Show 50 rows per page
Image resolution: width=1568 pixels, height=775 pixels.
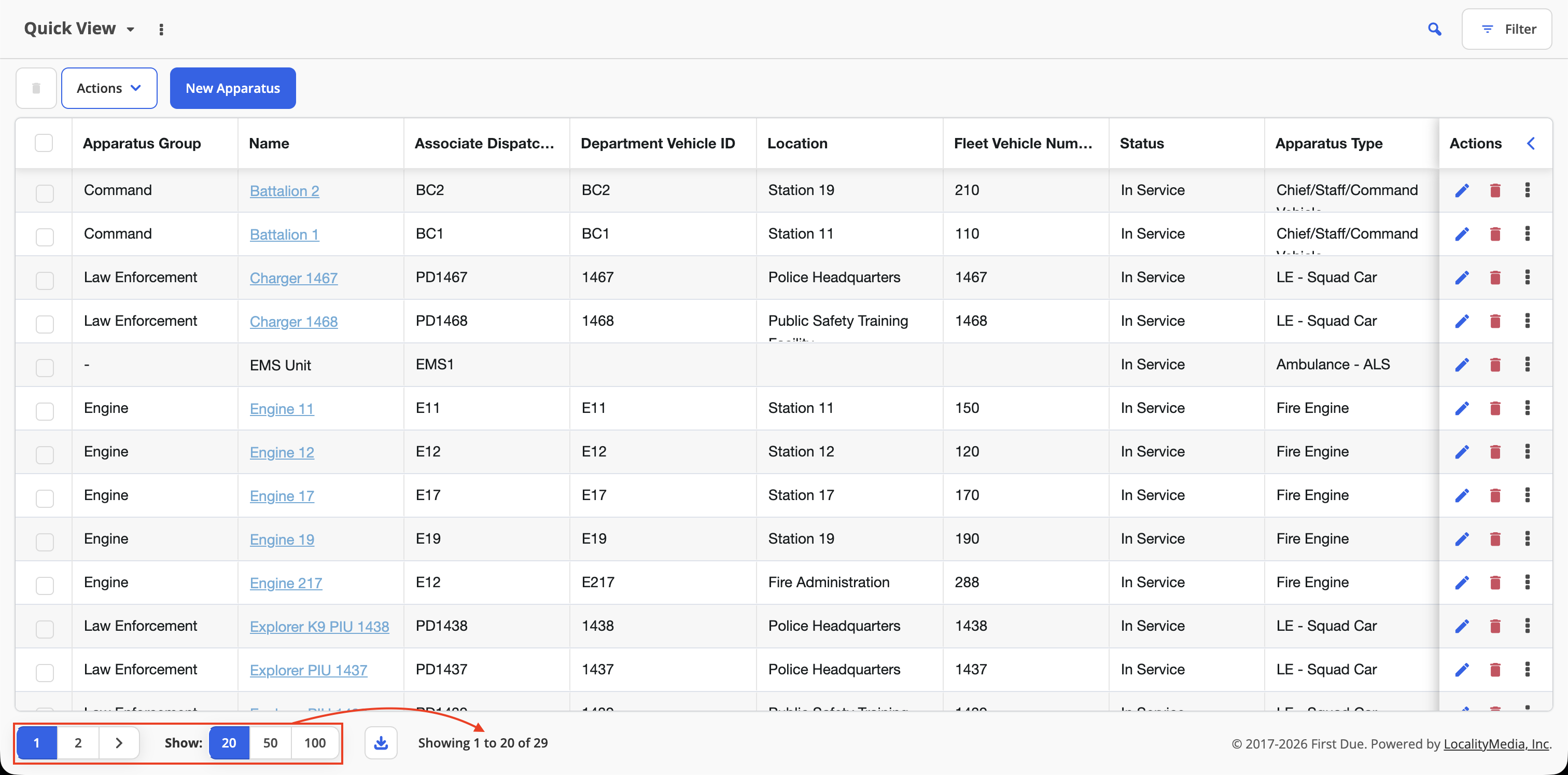click(270, 743)
